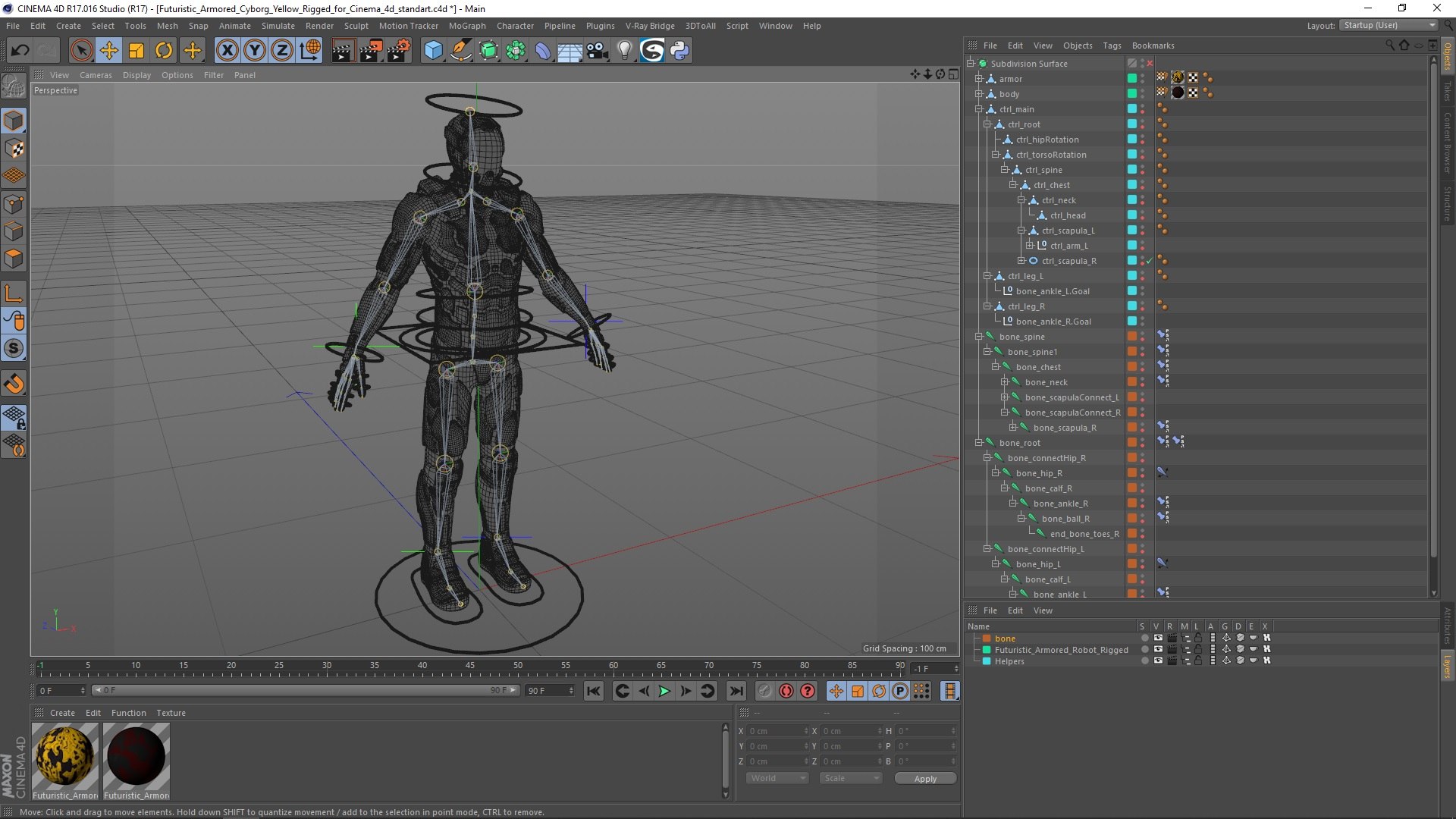
Task: Expand the ctrl_arm_L node
Action: point(1029,246)
